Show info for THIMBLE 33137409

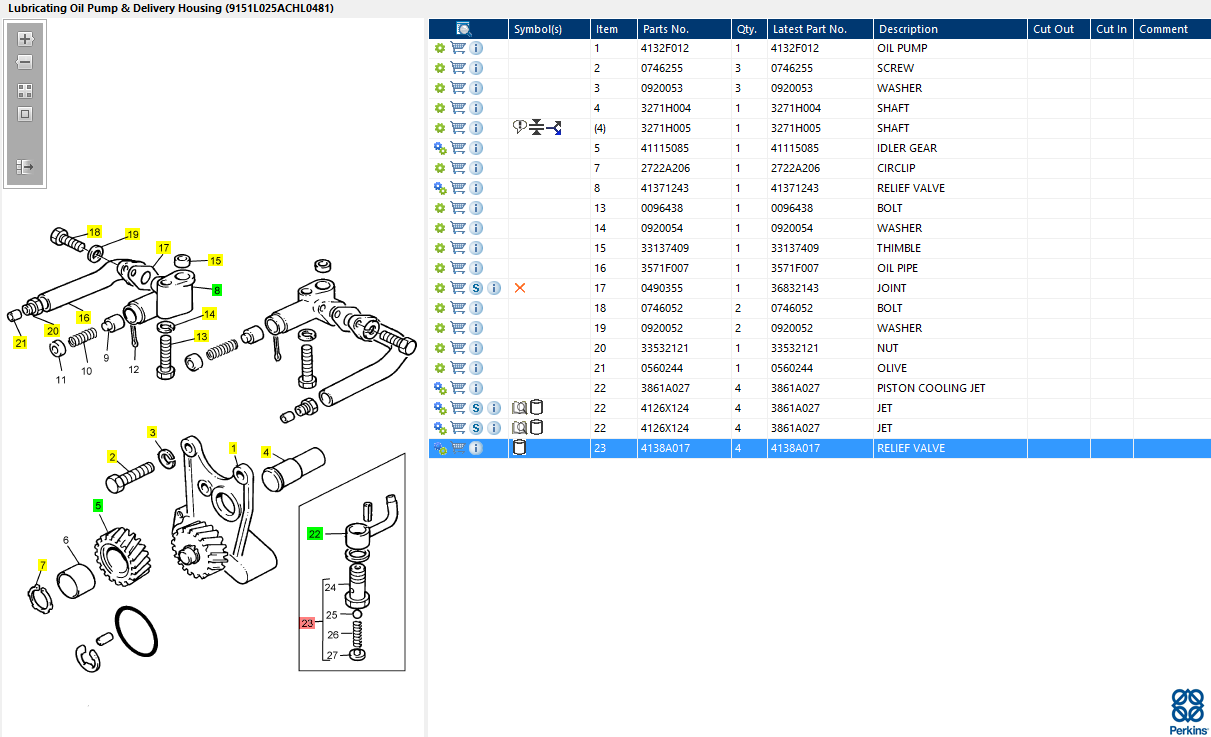476,248
